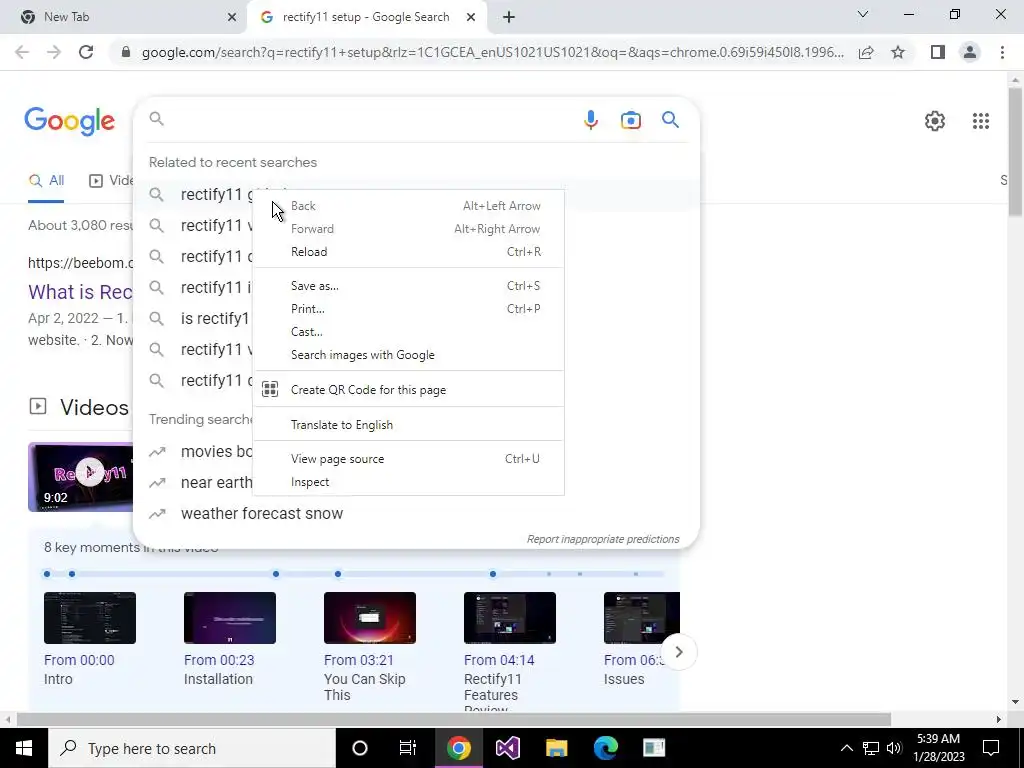The image size is (1024, 768).
Task: Choose Save as... from context menu
Action: [x=408, y=286]
